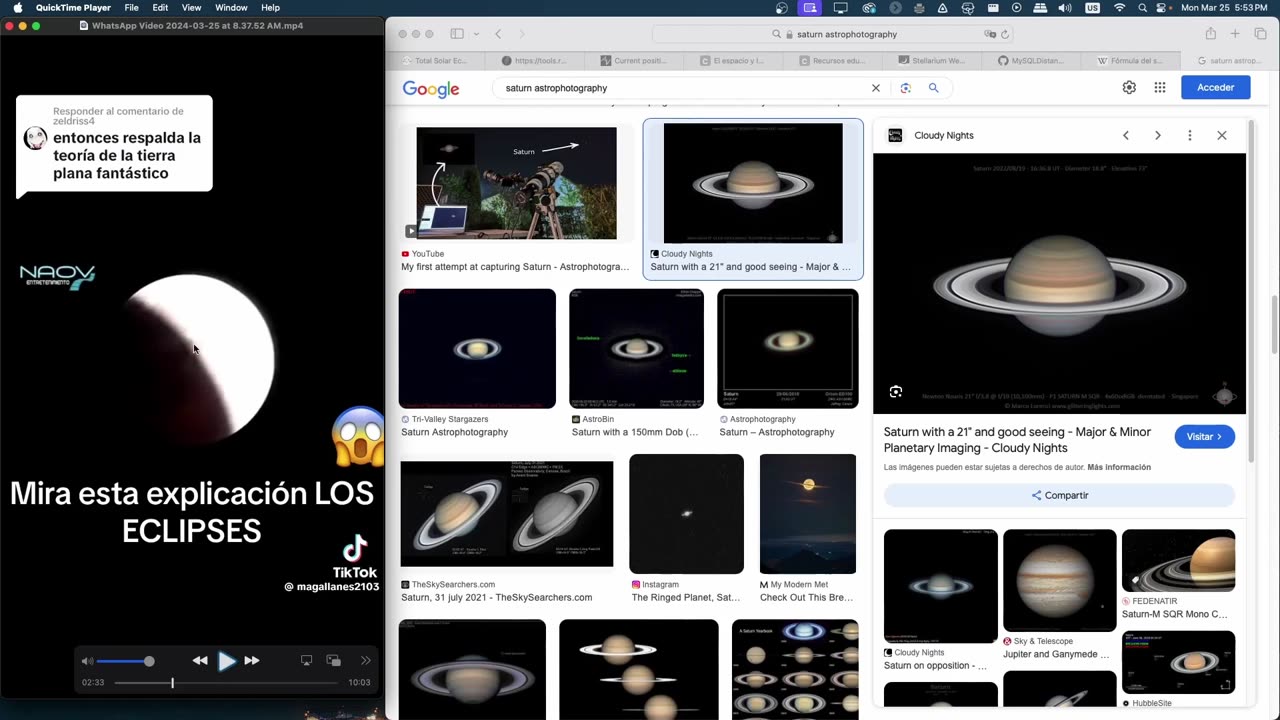
Task: Open the Edit menu
Action: pyautogui.click(x=160, y=7)
